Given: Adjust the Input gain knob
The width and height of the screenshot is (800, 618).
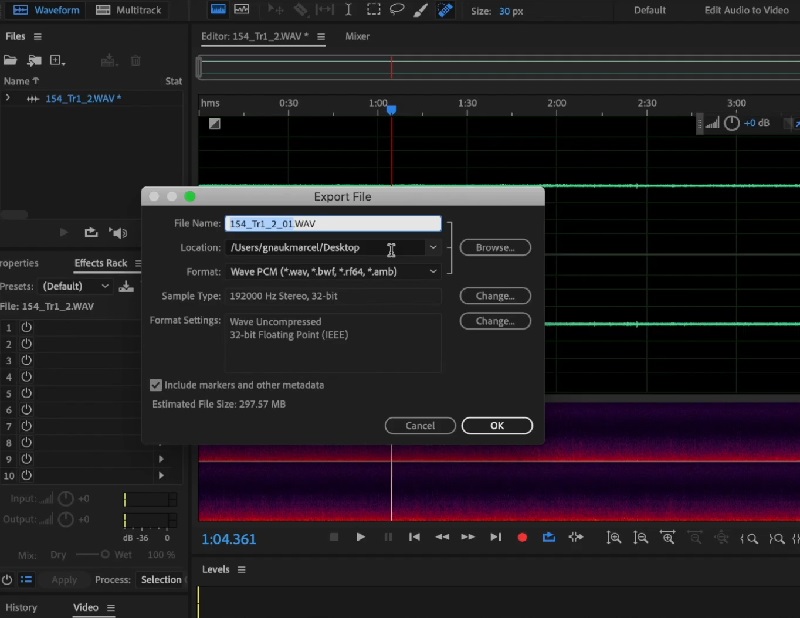Looking at the screenshot, I should point(66,499).
